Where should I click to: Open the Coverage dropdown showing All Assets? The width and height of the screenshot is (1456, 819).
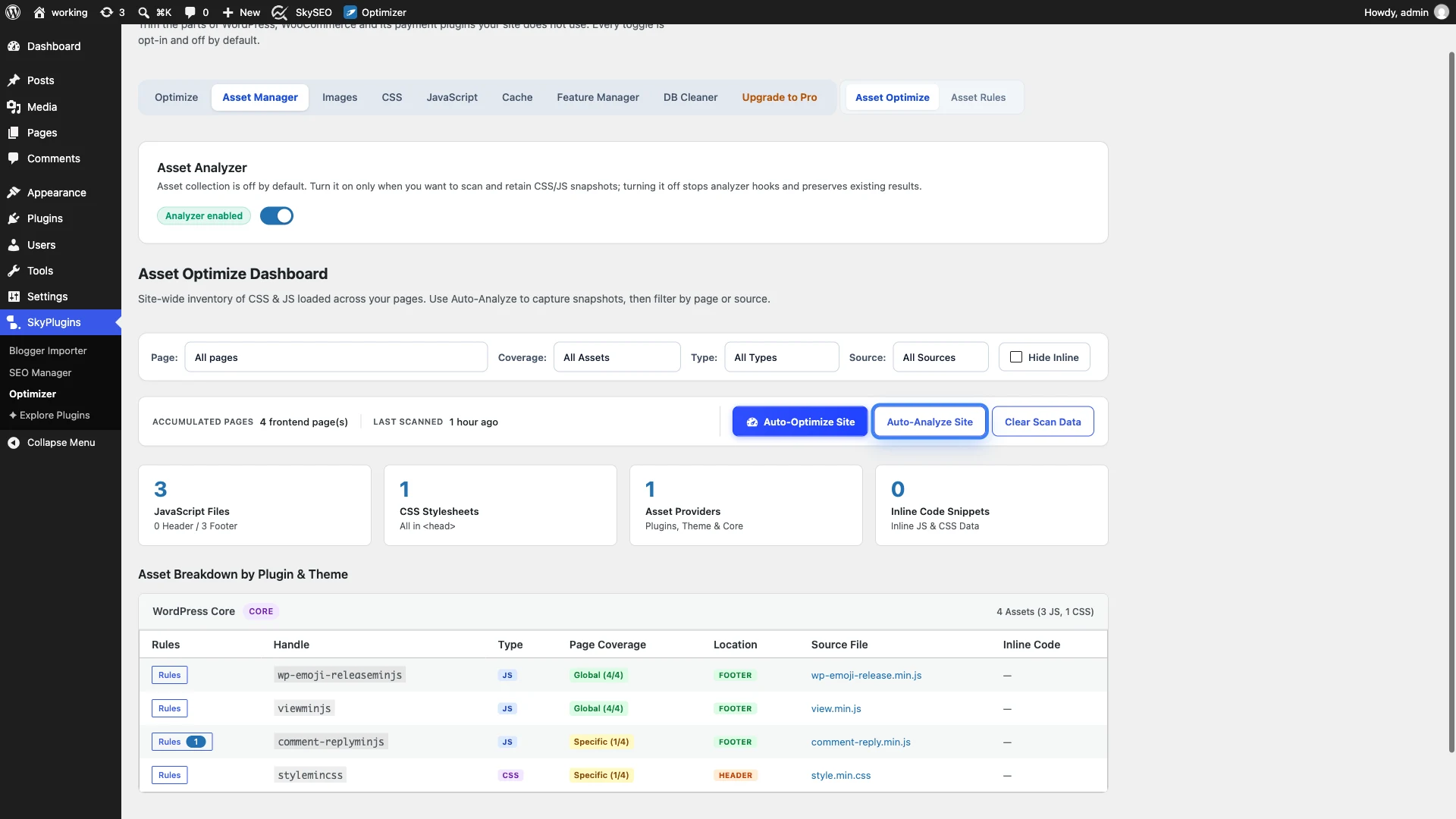[617, 357]
